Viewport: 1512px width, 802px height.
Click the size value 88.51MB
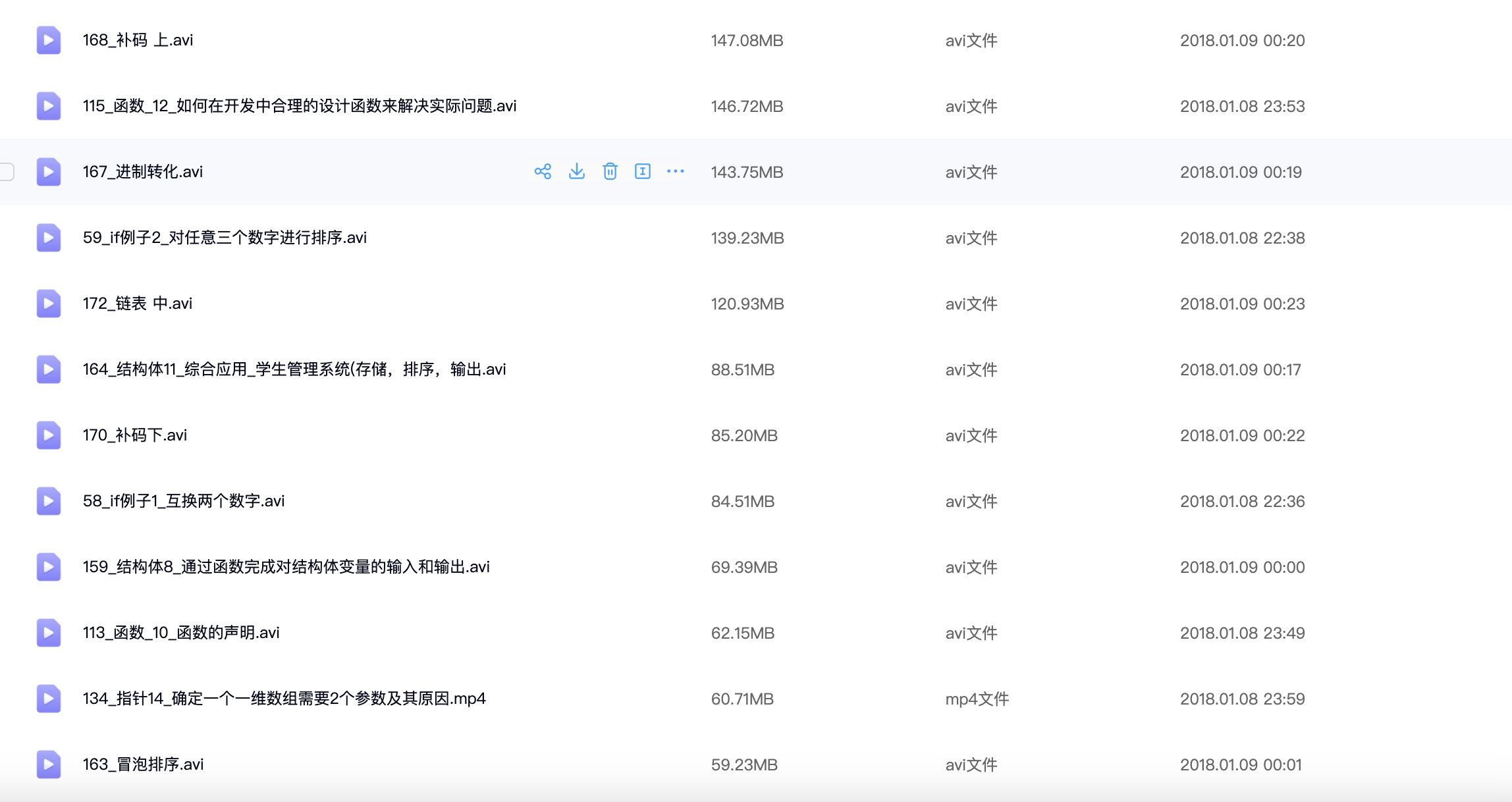743,370
